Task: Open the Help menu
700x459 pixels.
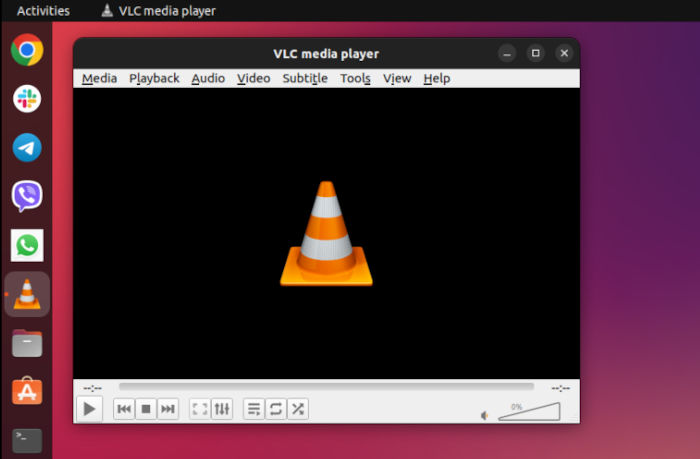Action: pos(437,79)
